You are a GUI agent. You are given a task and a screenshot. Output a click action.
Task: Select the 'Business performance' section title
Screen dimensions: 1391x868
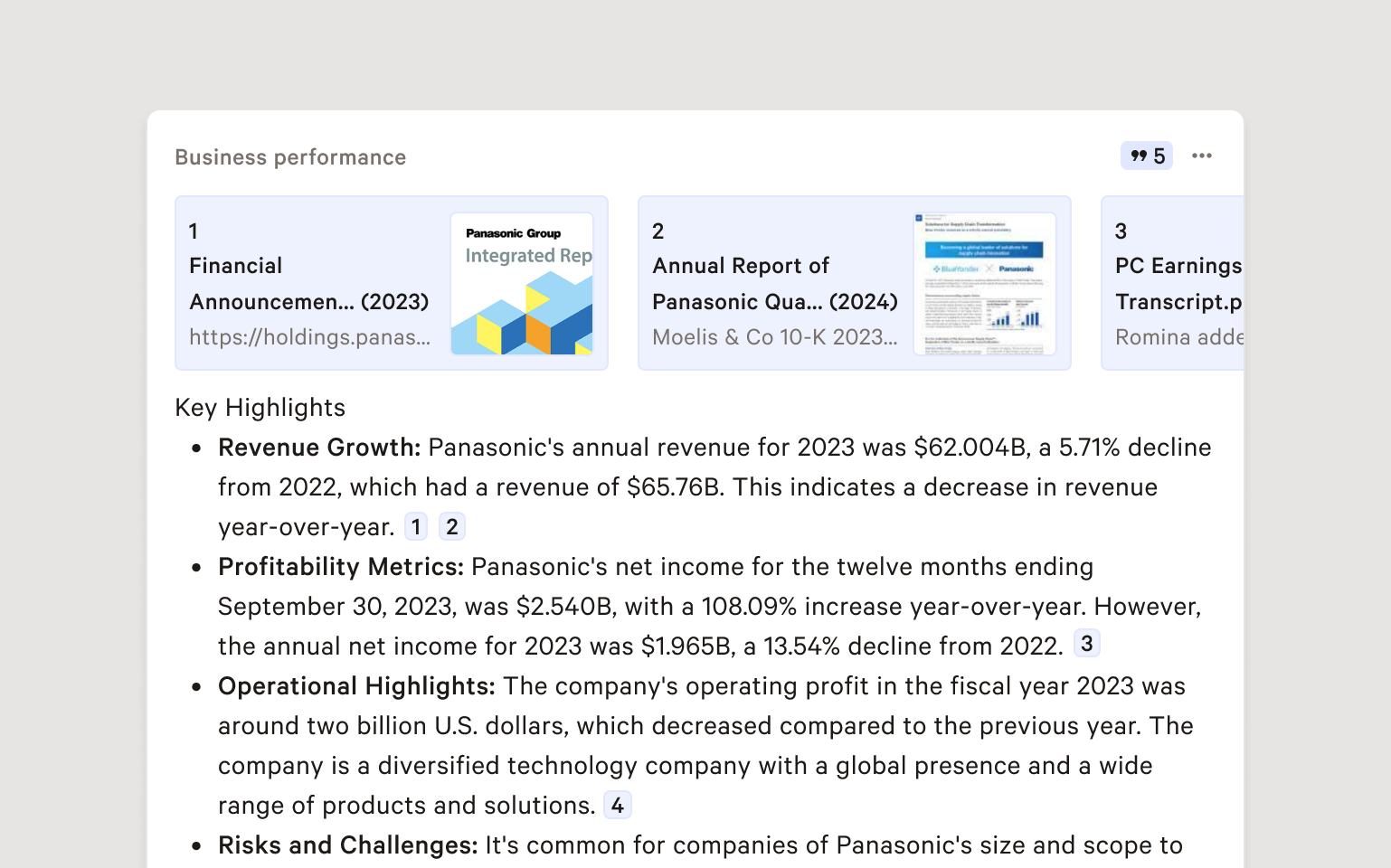290,157
